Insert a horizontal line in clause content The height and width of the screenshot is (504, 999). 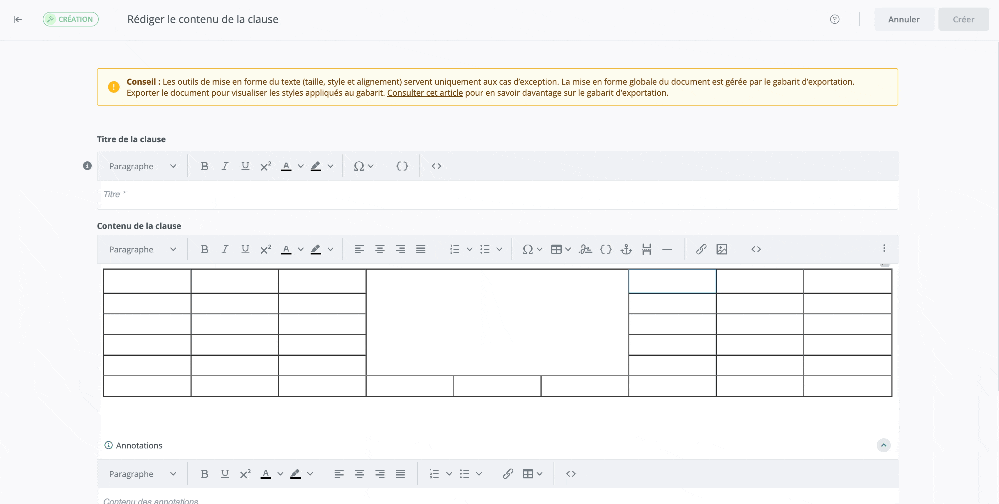667,249
